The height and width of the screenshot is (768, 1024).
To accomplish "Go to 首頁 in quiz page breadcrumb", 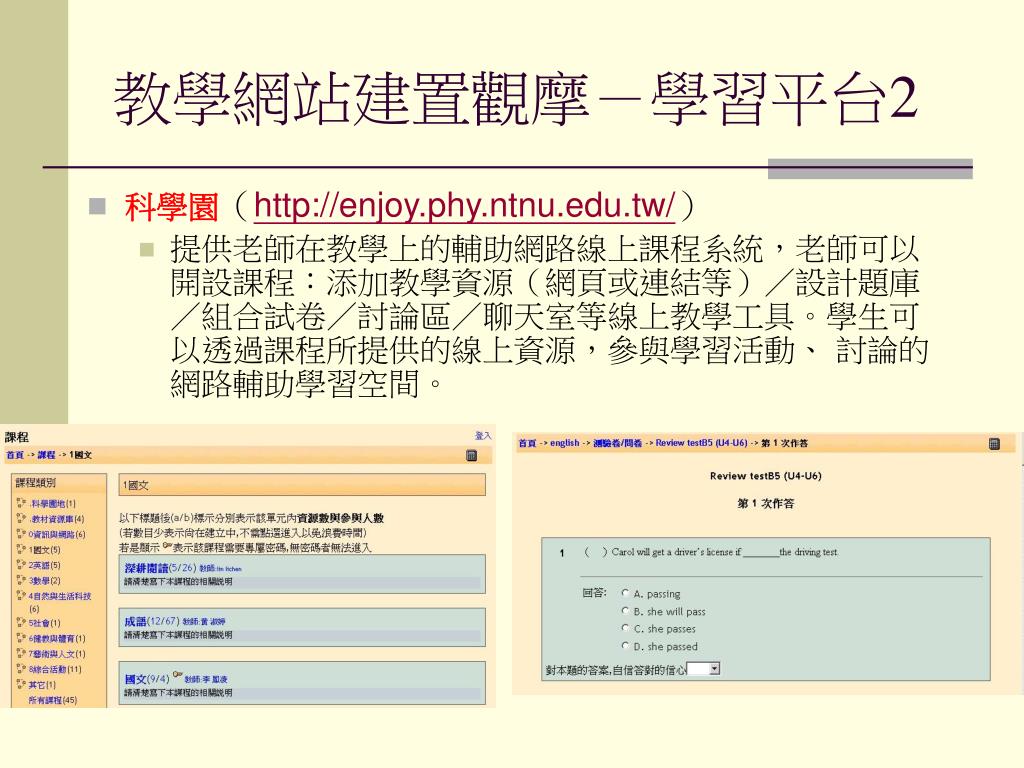I will click(x=527, y=443).
